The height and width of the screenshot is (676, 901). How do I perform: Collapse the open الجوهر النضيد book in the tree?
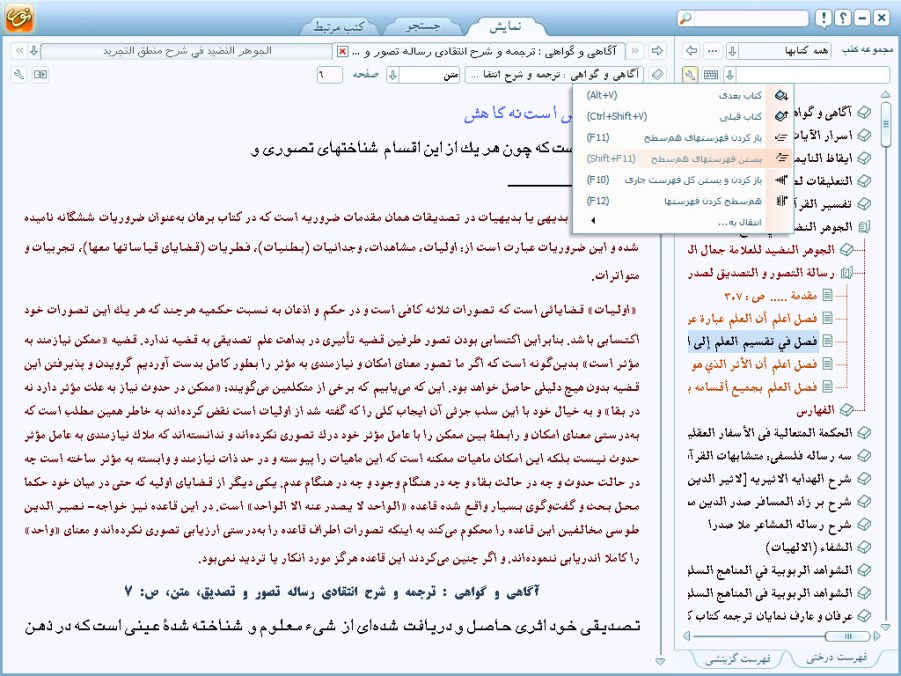pyautogui.click(x=864, y=227)
